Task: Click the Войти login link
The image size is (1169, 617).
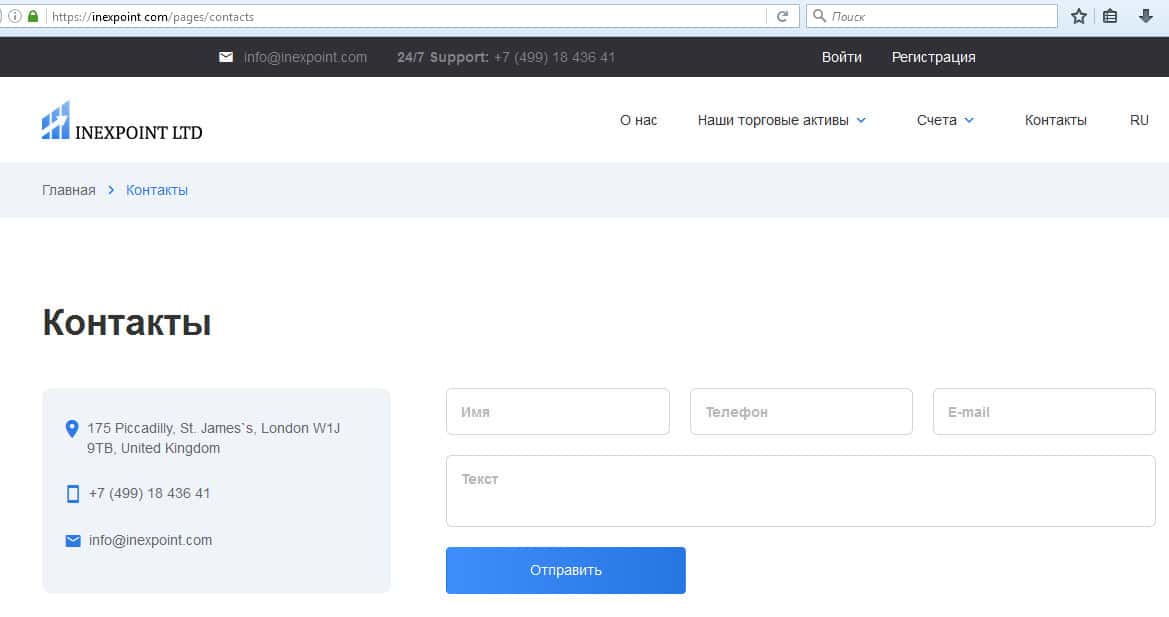Action: coord(841,57)
